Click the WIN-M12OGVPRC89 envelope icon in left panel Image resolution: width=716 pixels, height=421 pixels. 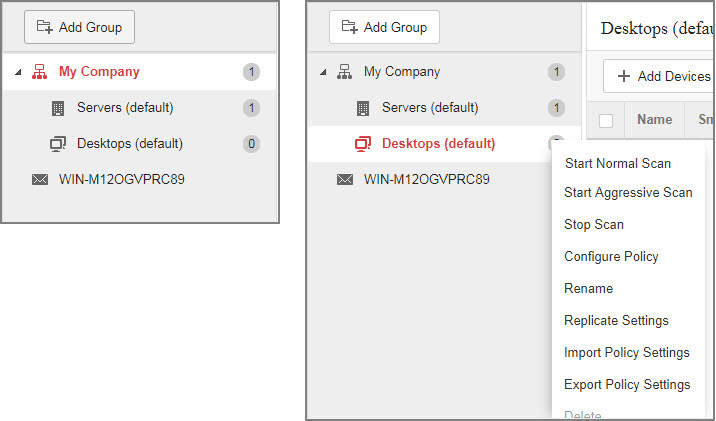tap(39, 180)
